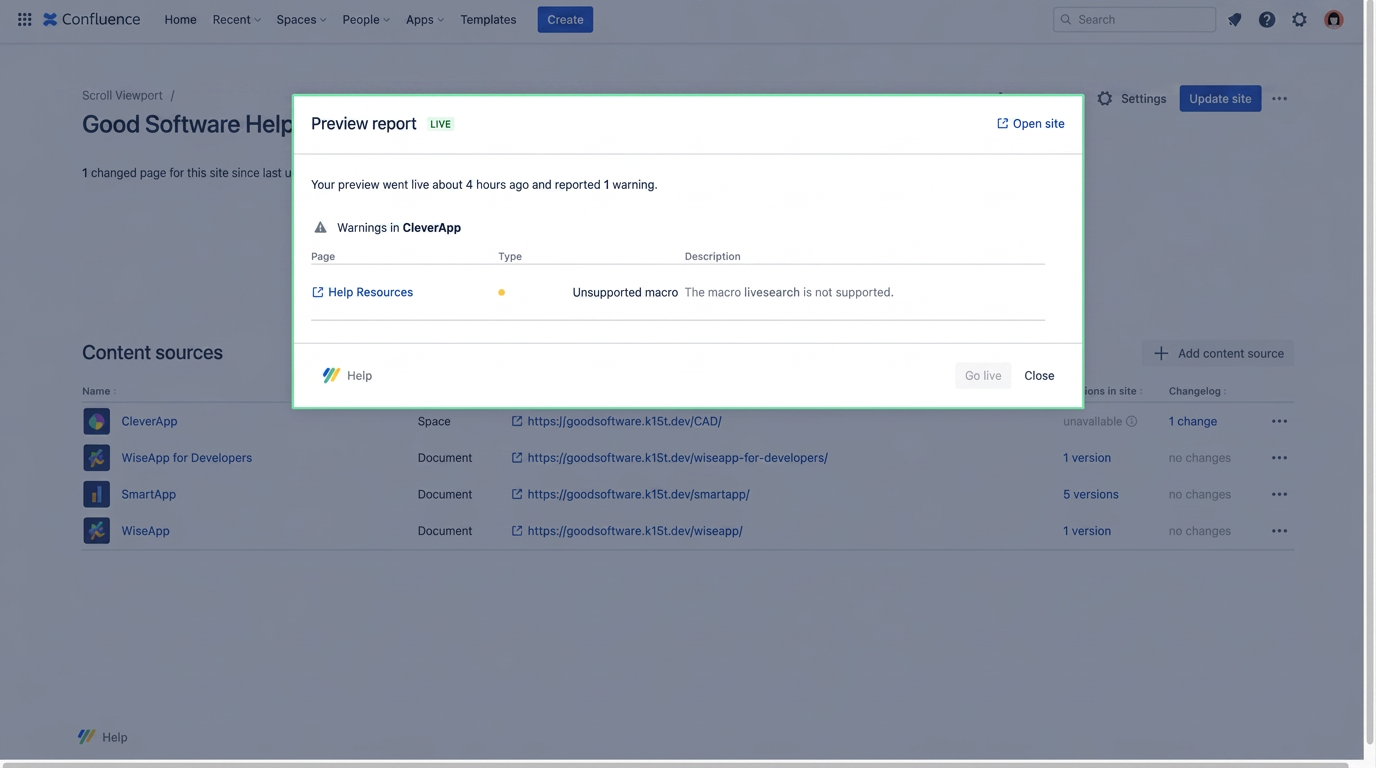Screen dimensions: 1376x768
Task: Open the WiseApp for Developers source link
Action: [186, 457]
